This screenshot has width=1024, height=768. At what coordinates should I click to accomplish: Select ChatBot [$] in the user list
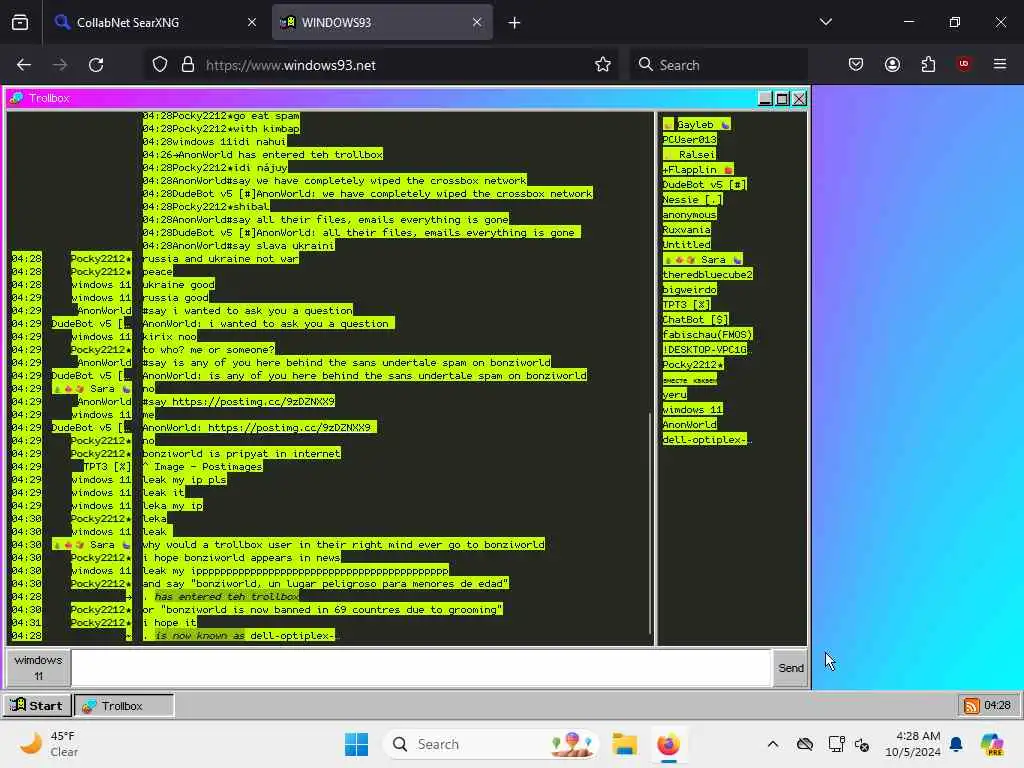695,319
